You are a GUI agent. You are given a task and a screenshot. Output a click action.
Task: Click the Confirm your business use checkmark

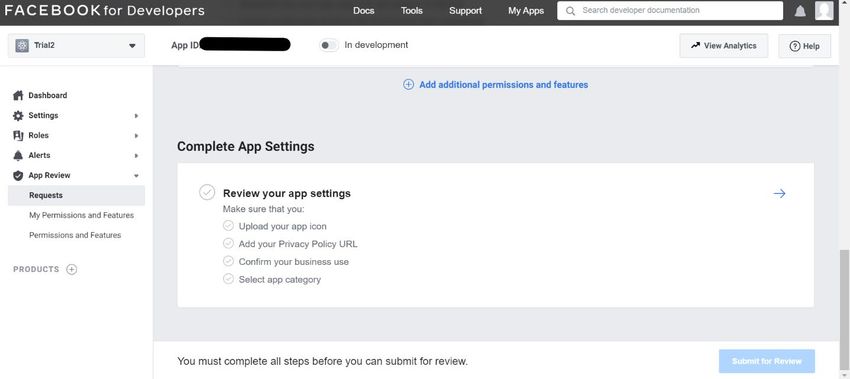point(228,261)
